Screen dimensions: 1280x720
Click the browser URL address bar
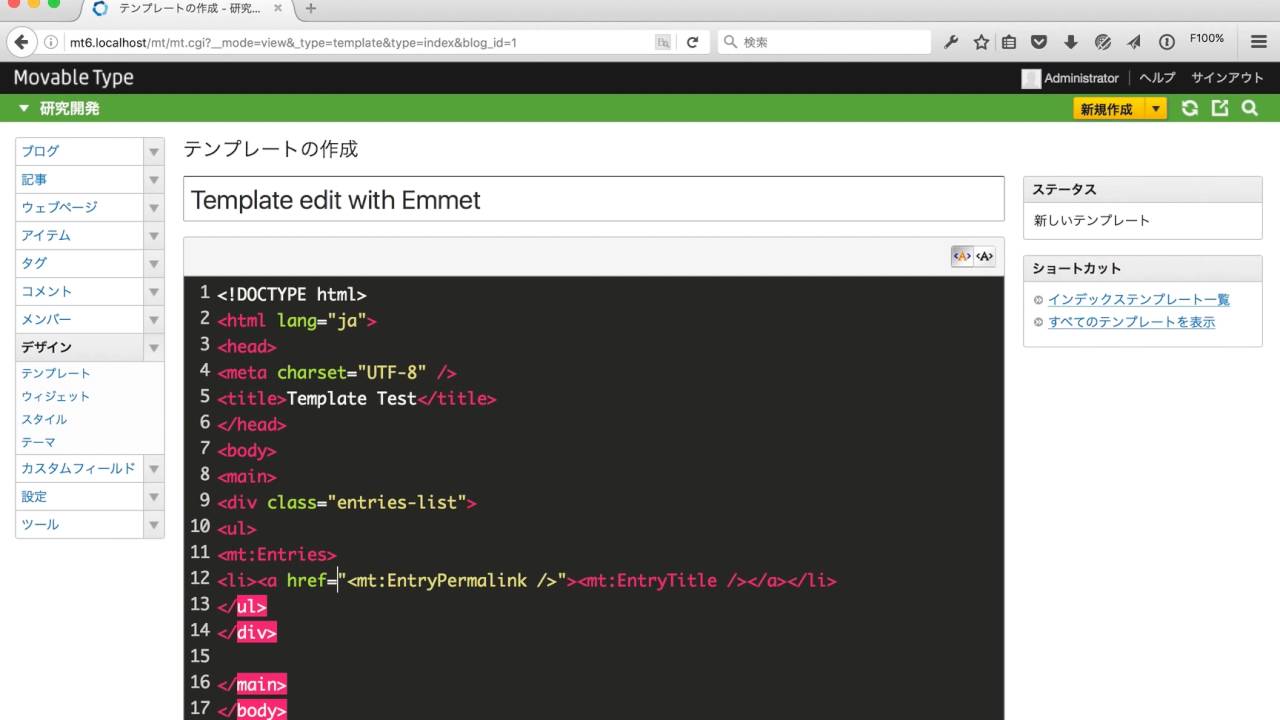click(x=360, y=42)
